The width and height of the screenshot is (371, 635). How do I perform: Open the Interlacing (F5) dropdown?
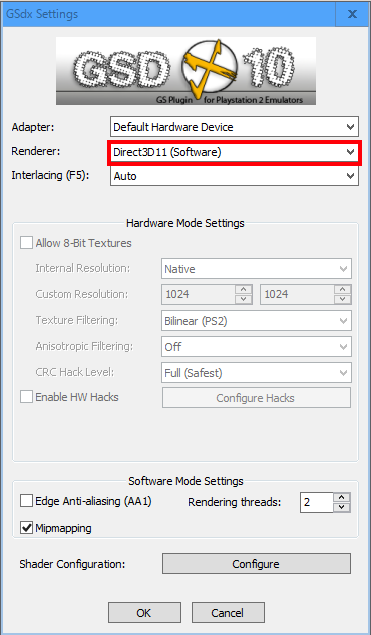pos(234,176)
